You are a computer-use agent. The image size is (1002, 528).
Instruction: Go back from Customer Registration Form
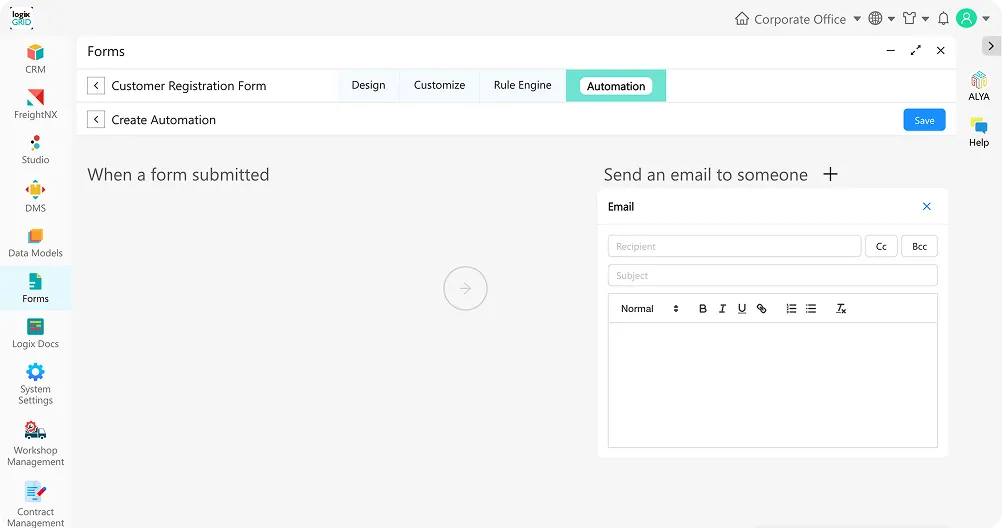[96, 86]
